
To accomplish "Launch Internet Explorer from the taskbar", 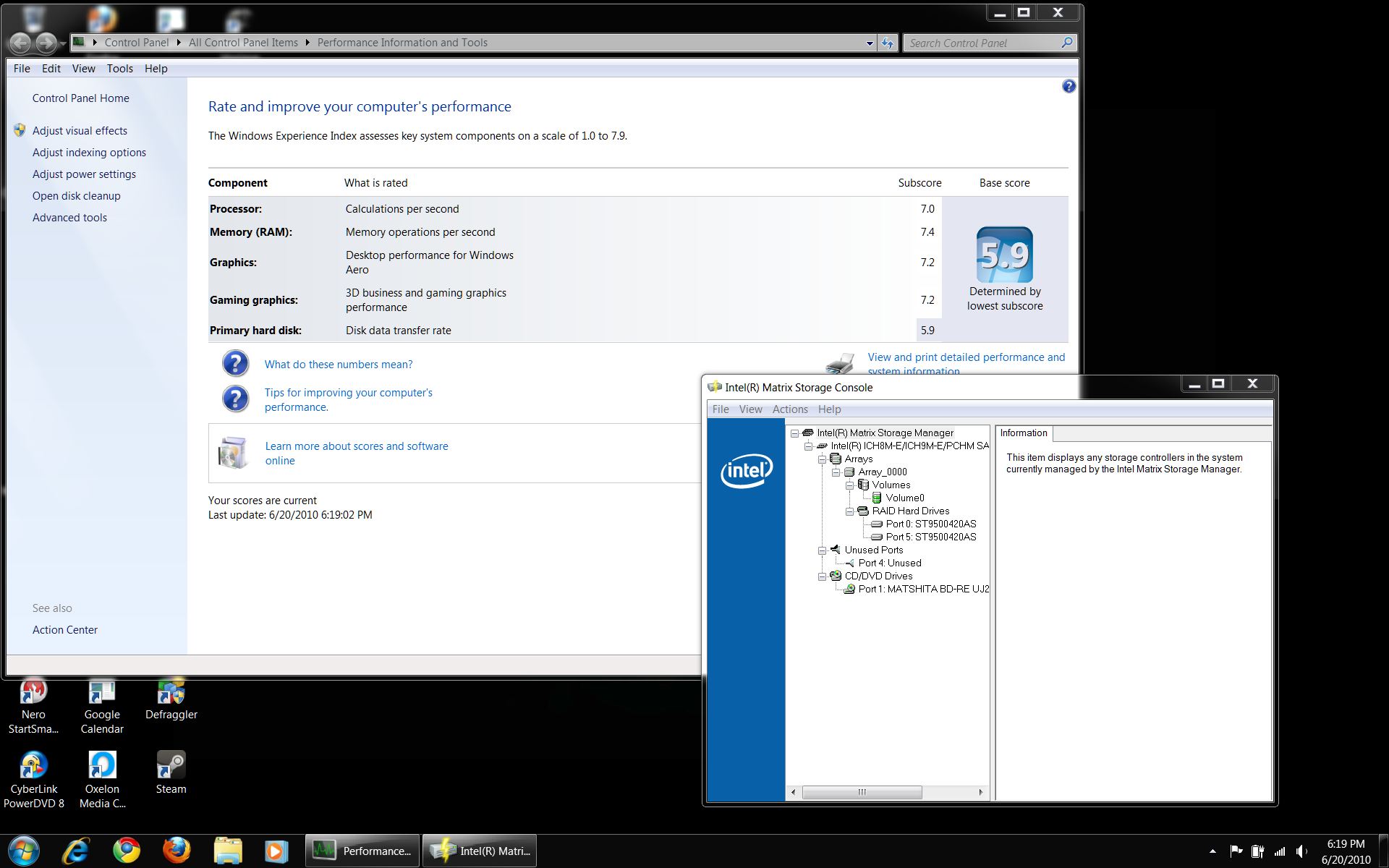I will 76,851.
